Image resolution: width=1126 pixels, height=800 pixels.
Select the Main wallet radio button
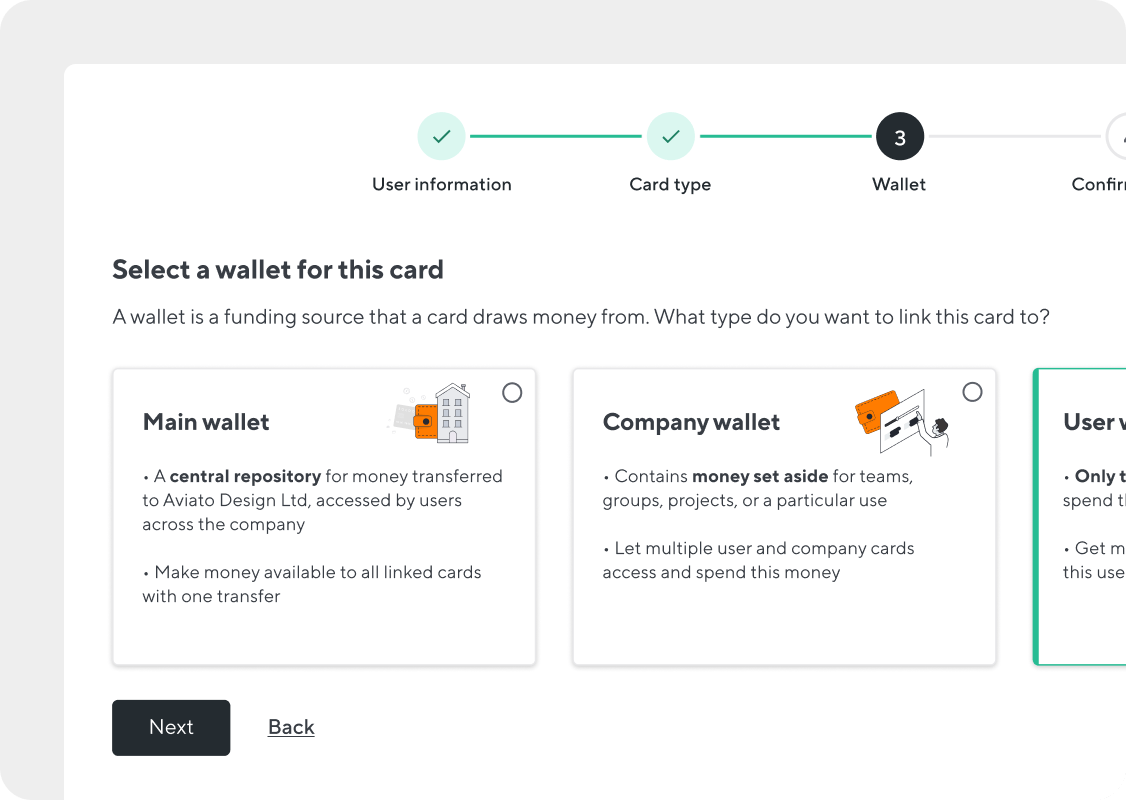pos(512,393)
